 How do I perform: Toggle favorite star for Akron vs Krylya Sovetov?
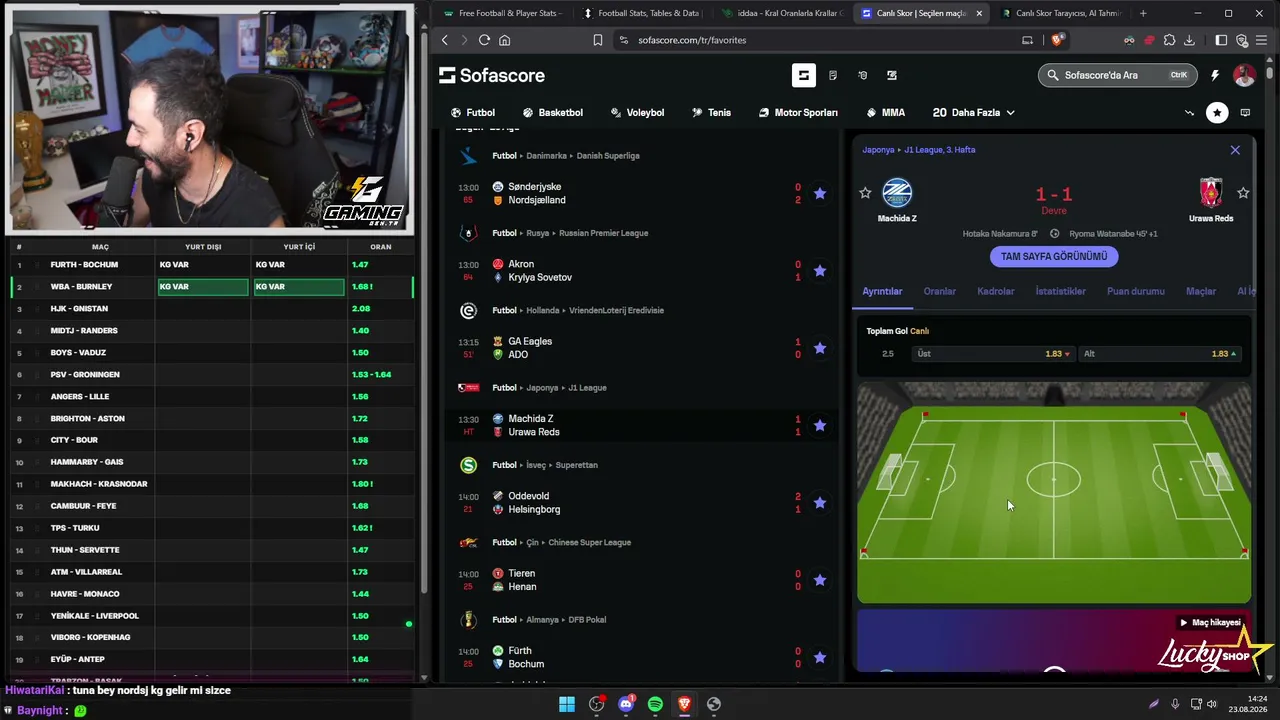point(820,271)
